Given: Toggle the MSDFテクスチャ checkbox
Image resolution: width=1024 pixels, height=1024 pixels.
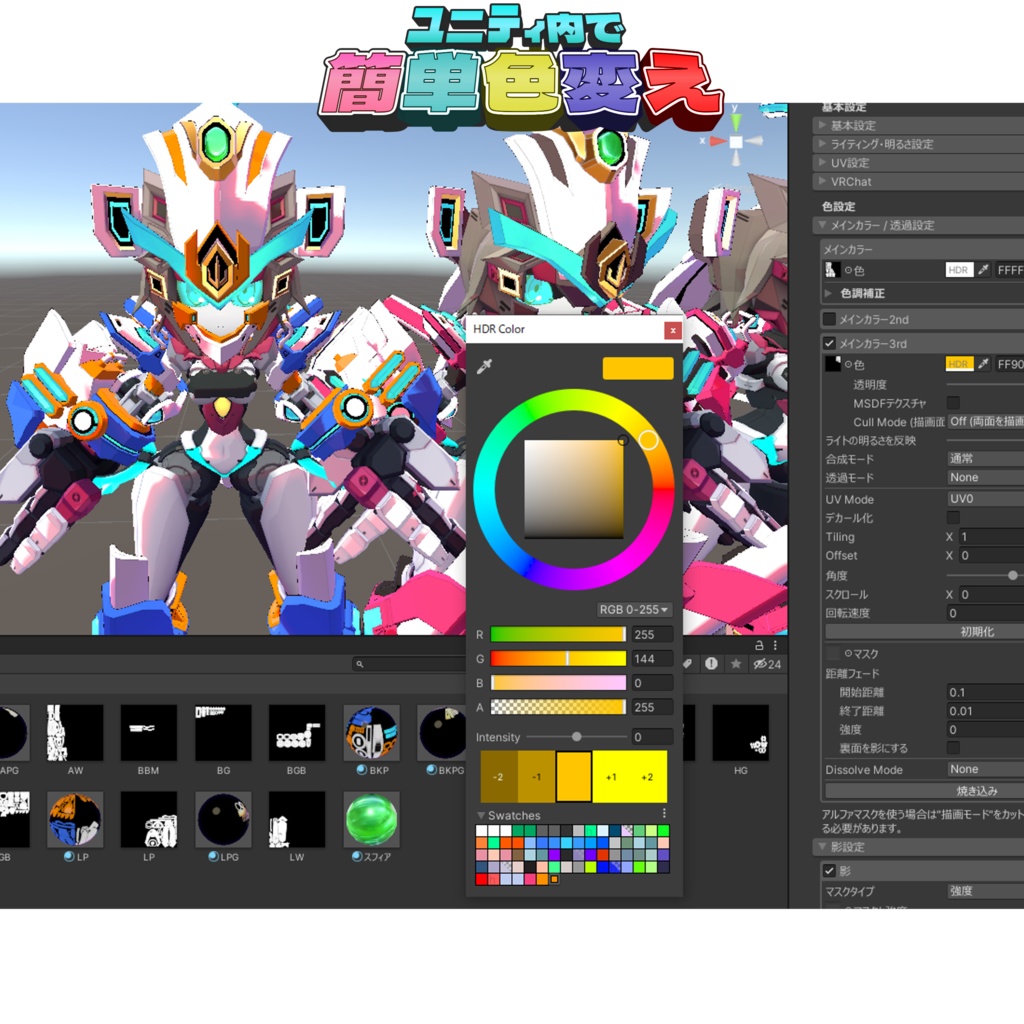Looking at the screenshot, I should click(953, 403).
